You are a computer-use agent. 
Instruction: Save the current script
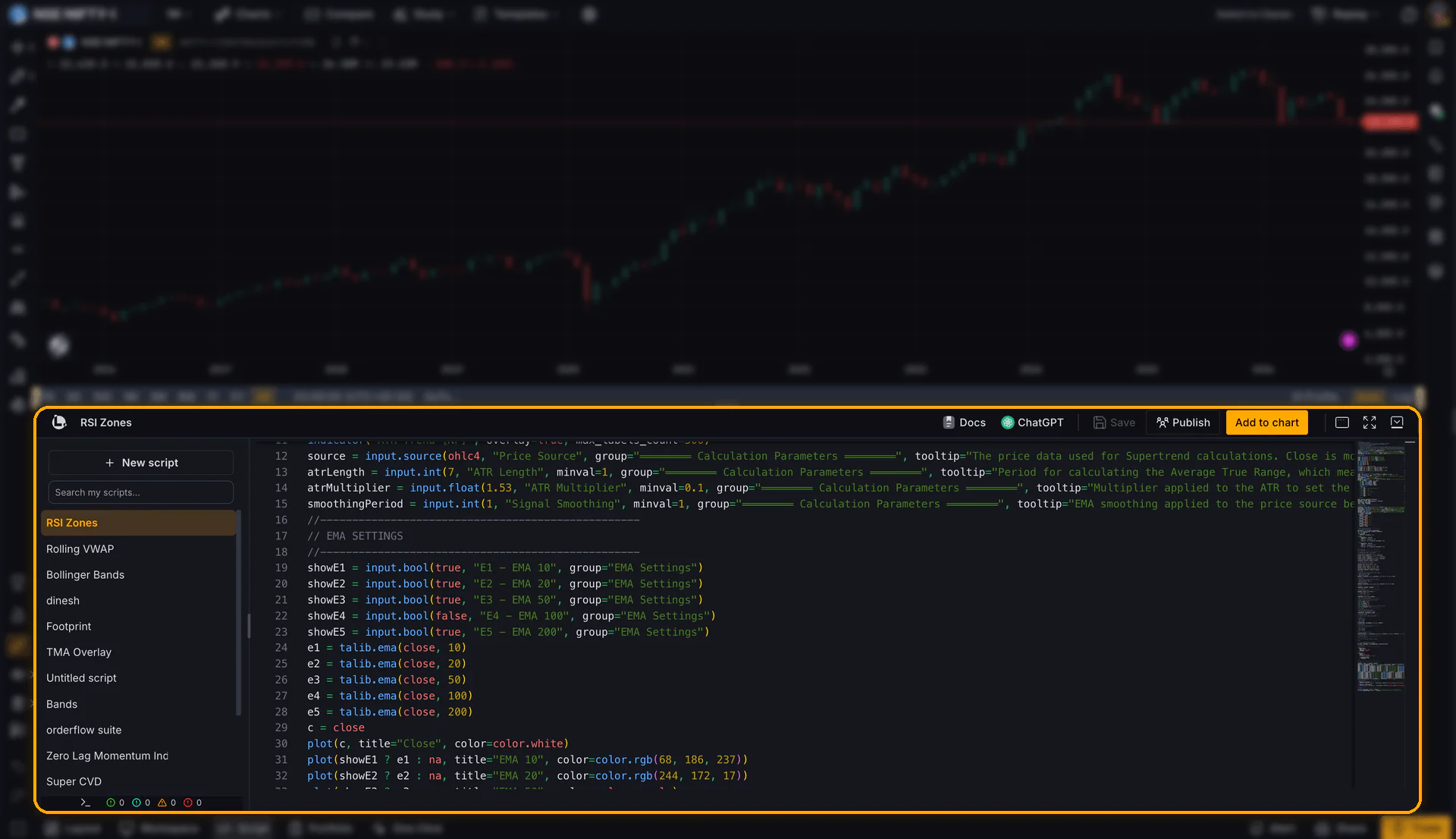point(1114,423)
